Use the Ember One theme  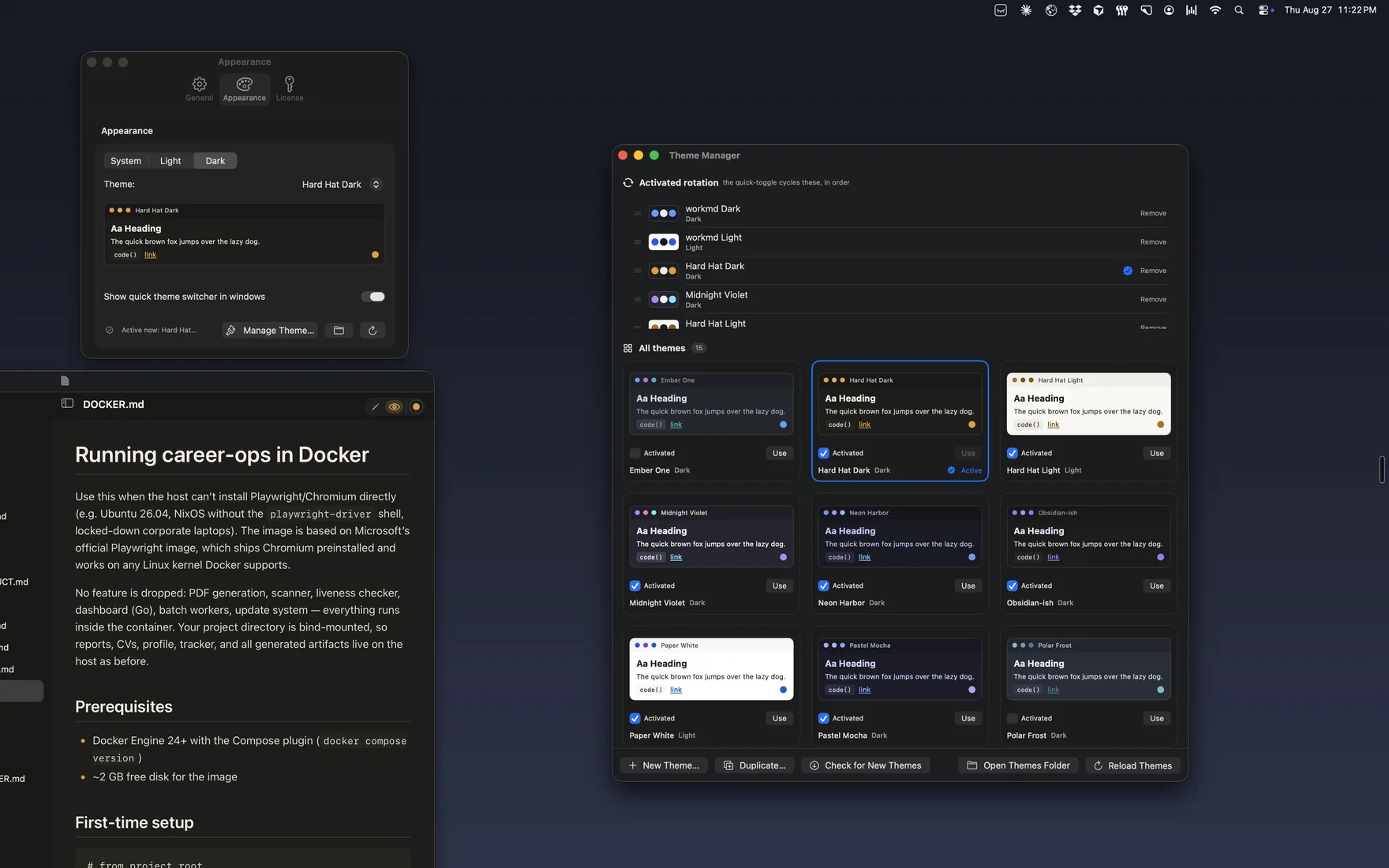(780, 453)
